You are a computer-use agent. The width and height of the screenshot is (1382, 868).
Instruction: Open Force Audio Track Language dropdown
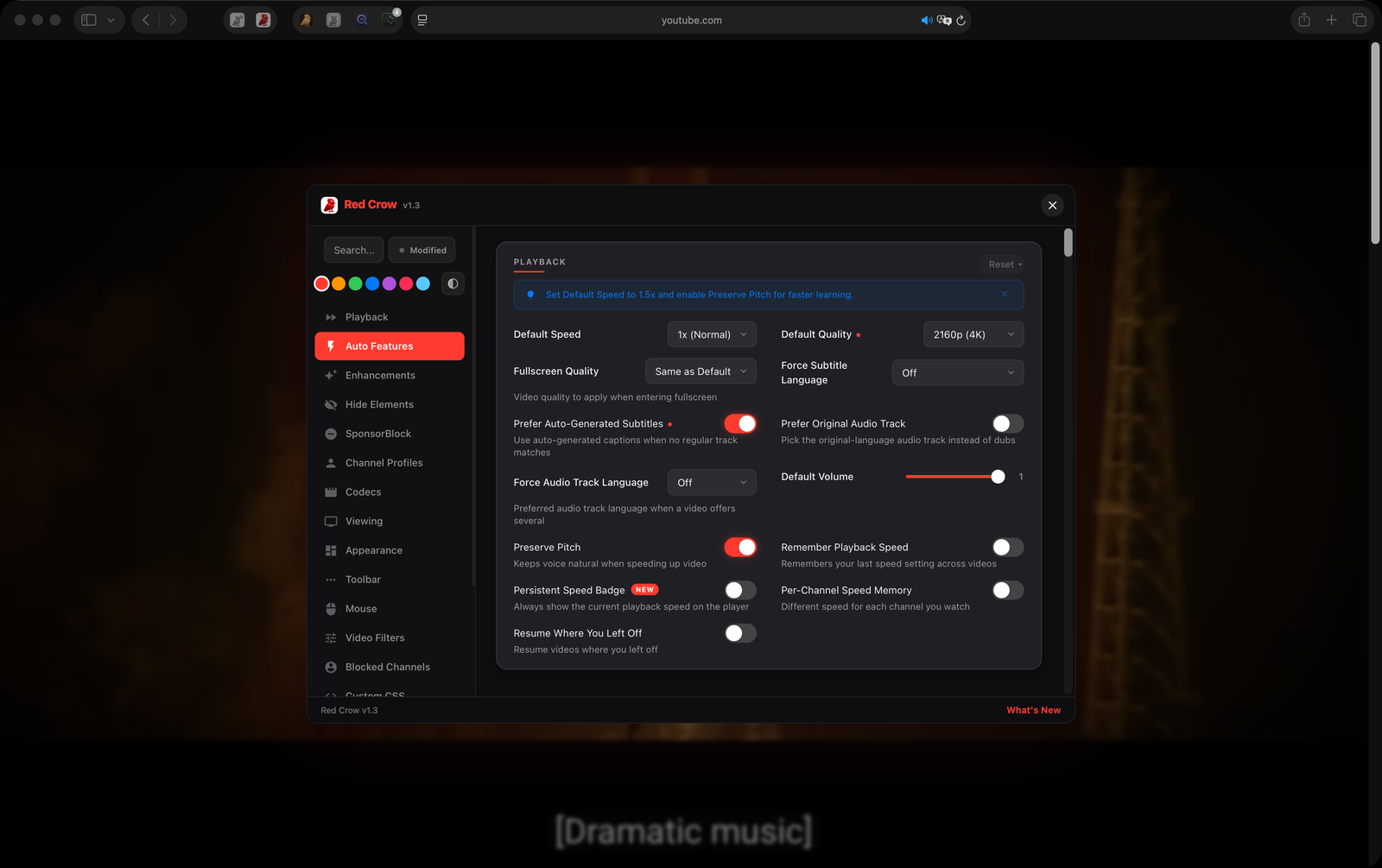(x=712, y=482)
